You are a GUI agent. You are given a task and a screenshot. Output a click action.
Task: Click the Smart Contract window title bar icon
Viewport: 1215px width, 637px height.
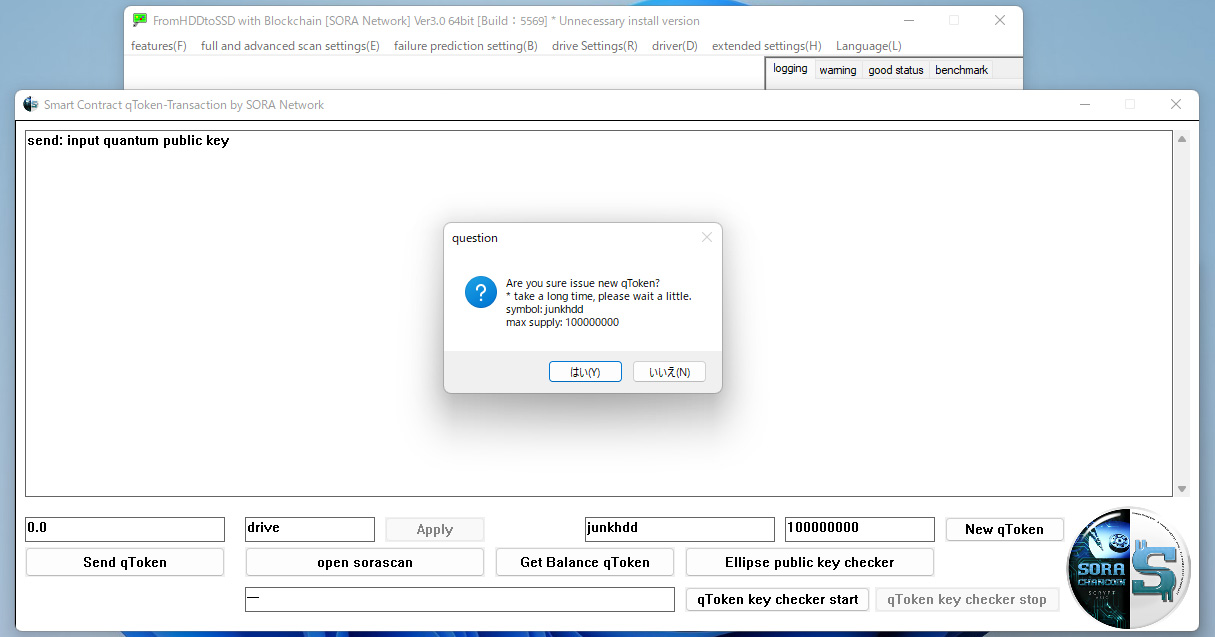tap(31, 104)
